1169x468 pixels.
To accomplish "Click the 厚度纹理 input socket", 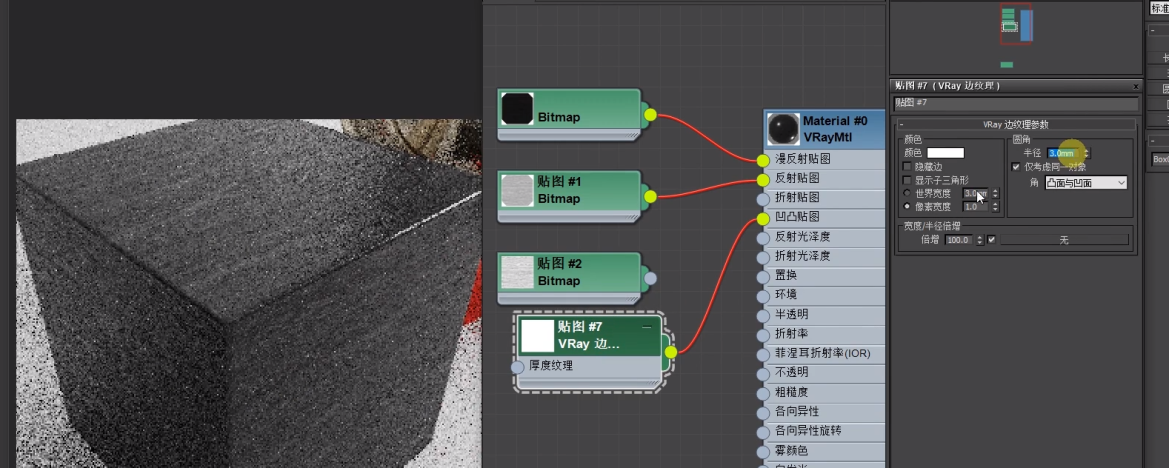I will coord(518,367).
